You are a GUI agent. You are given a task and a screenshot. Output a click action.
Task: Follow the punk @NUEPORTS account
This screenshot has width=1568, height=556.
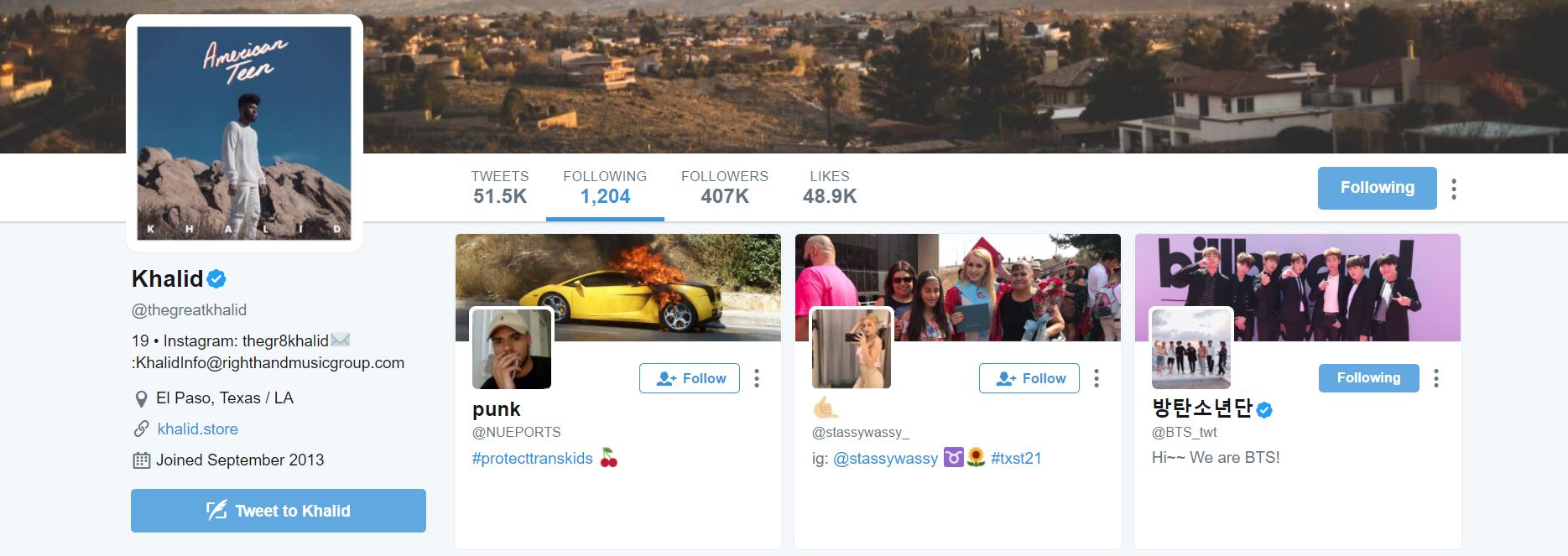(x=690, y=378)
